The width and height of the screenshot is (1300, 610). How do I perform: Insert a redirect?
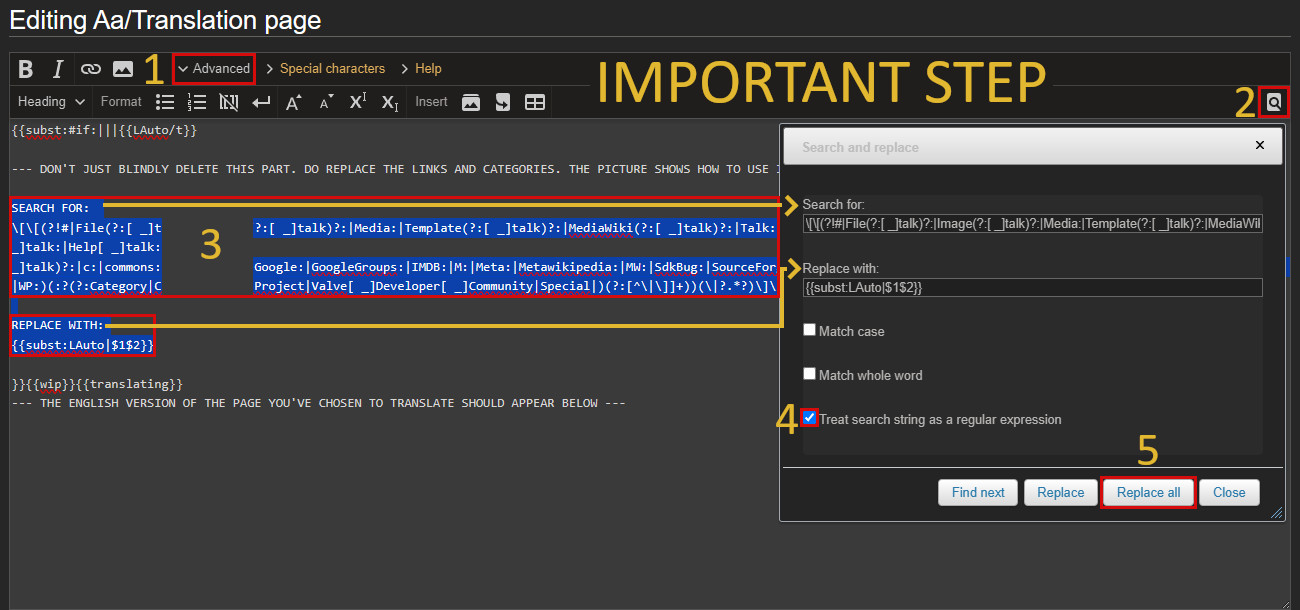(503, 102)
